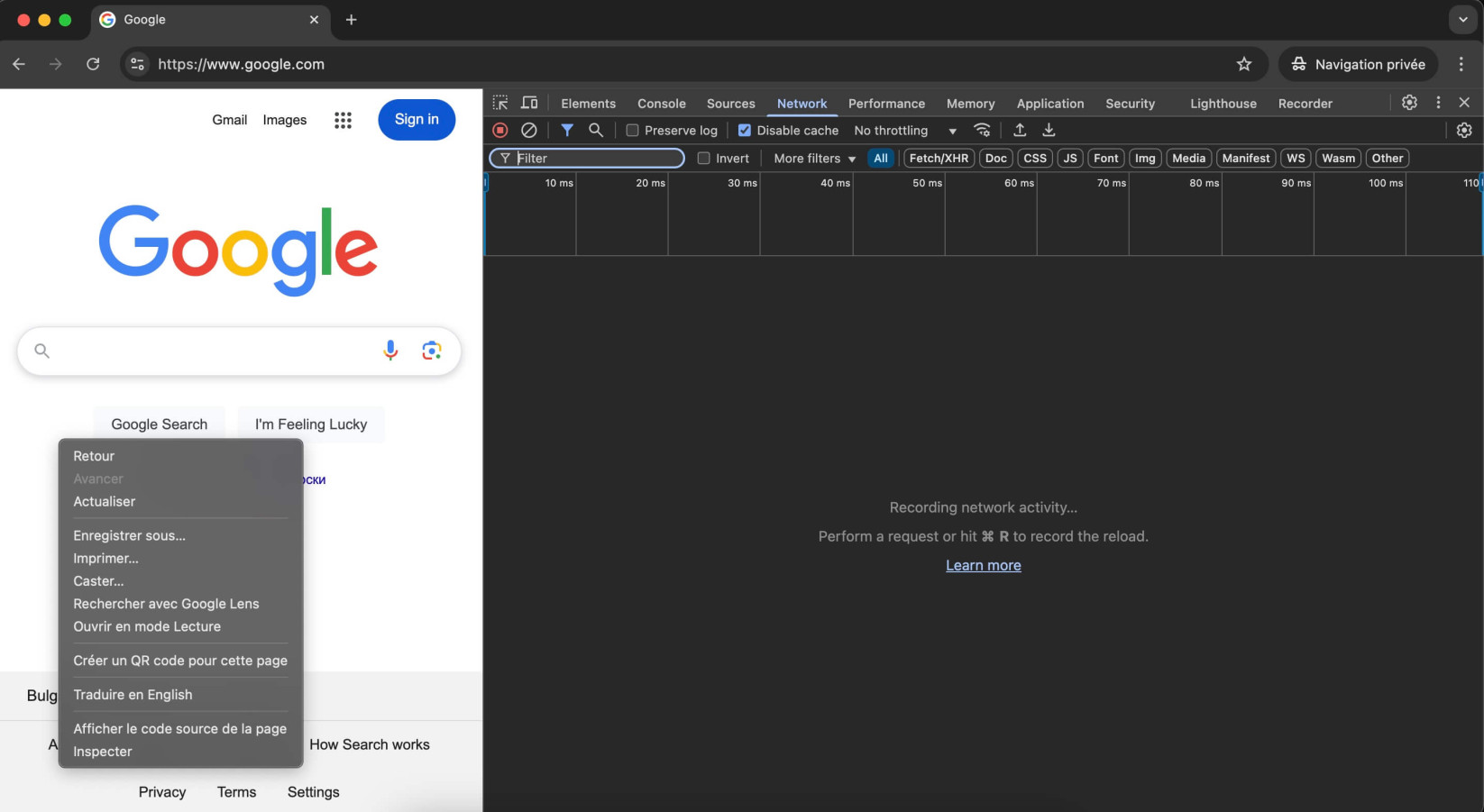
Task: Select Actualiser in context menu
Action: point(180,502)
